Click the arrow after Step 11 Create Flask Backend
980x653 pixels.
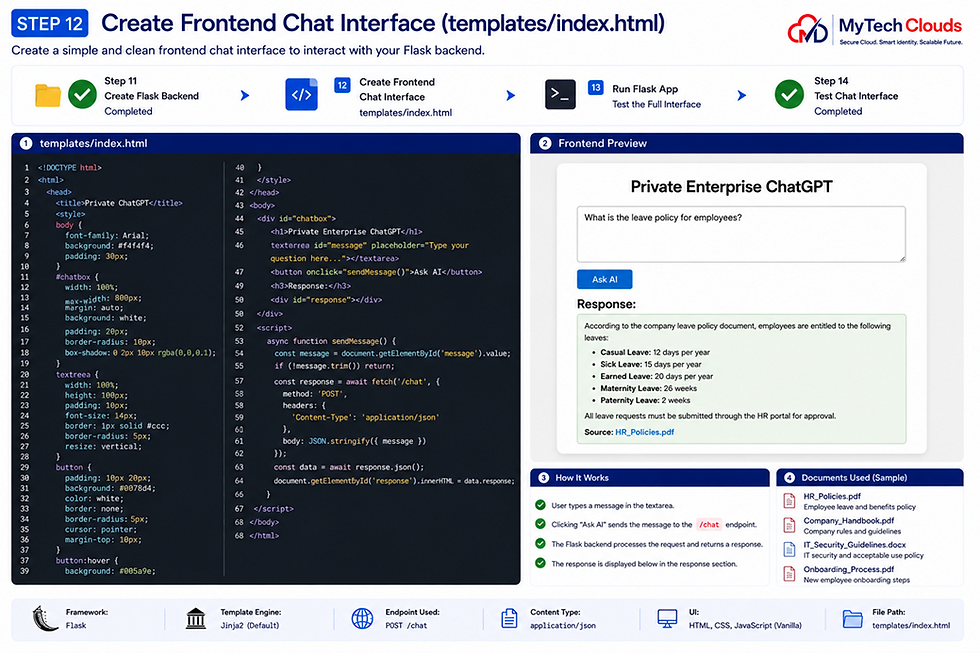pos(245,95)
